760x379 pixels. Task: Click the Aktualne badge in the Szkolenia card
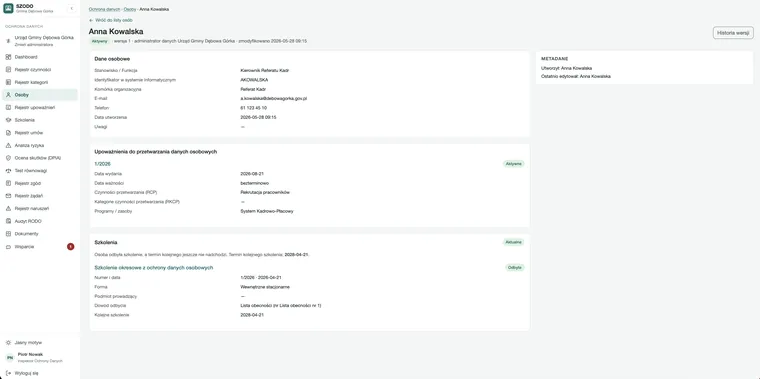click(x=514, y=242)
